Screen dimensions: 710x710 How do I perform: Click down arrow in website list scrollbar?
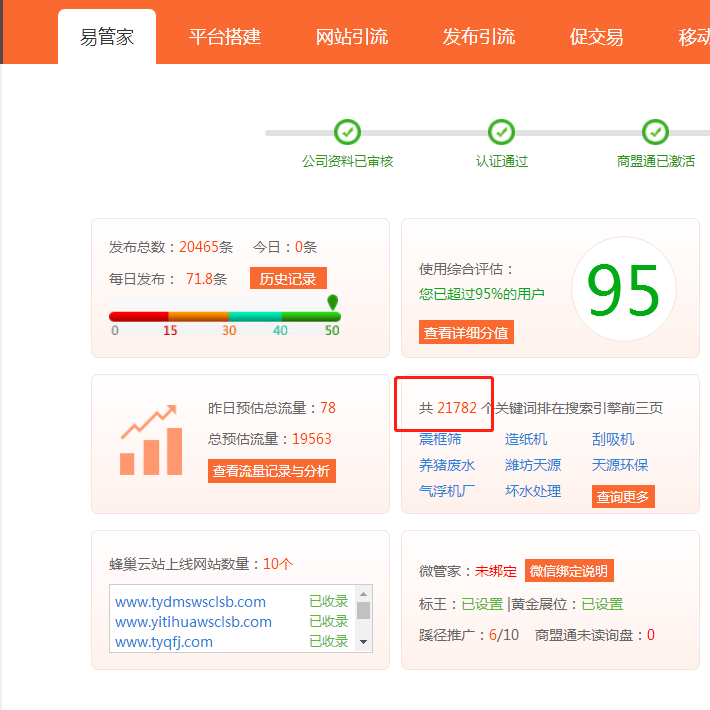(x=364, y=640)
